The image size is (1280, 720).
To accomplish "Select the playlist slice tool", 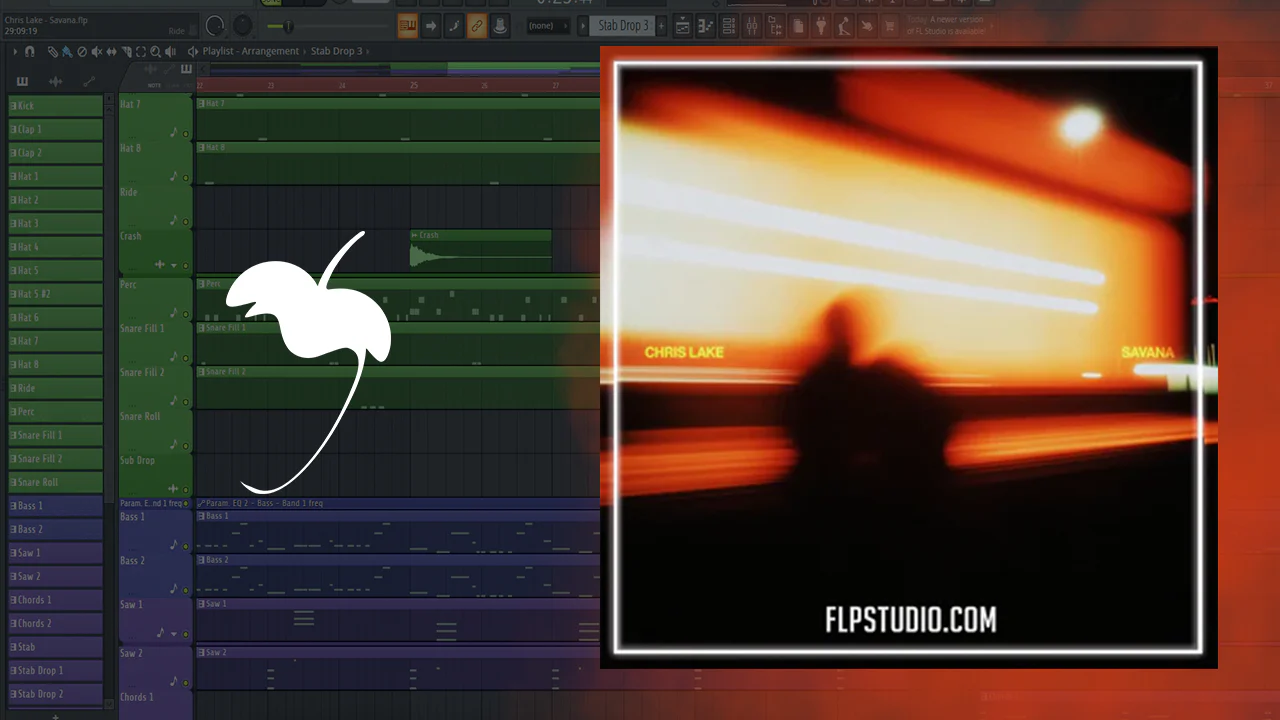I will point(126,51).
